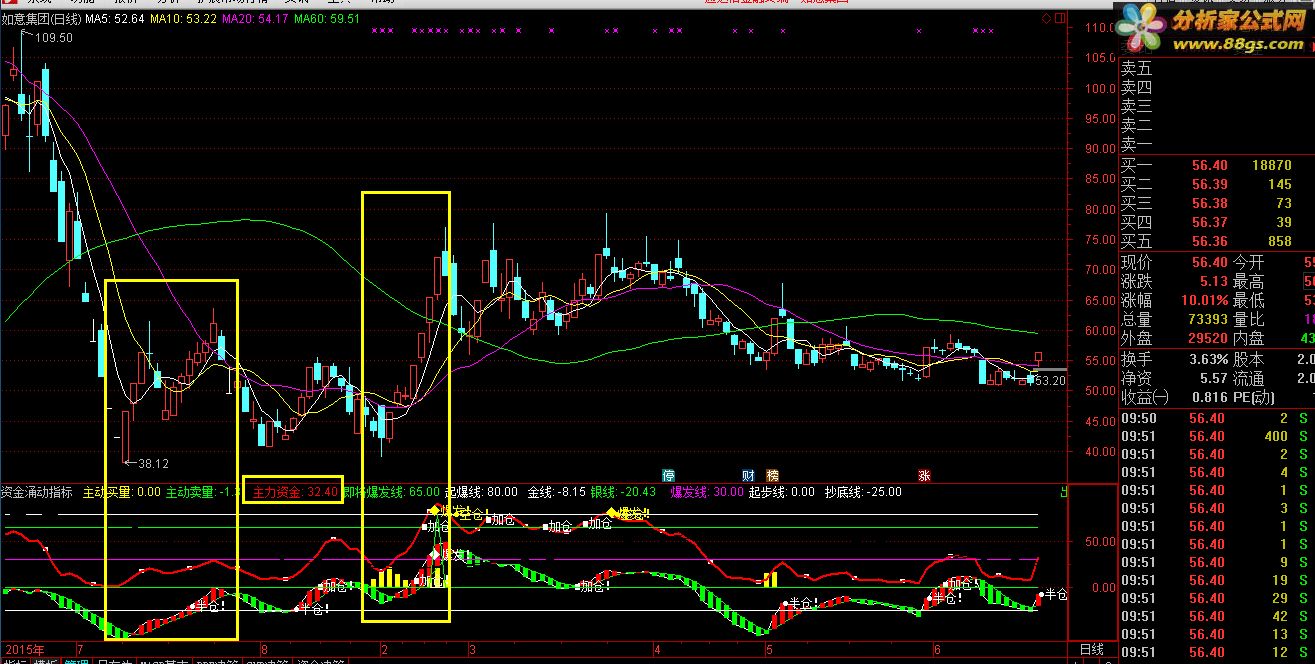Screen dimensions: 1315x664
Task: Click the 抄底线: -25.00 value
Action: pyautogui.click(x=863, y=492)
